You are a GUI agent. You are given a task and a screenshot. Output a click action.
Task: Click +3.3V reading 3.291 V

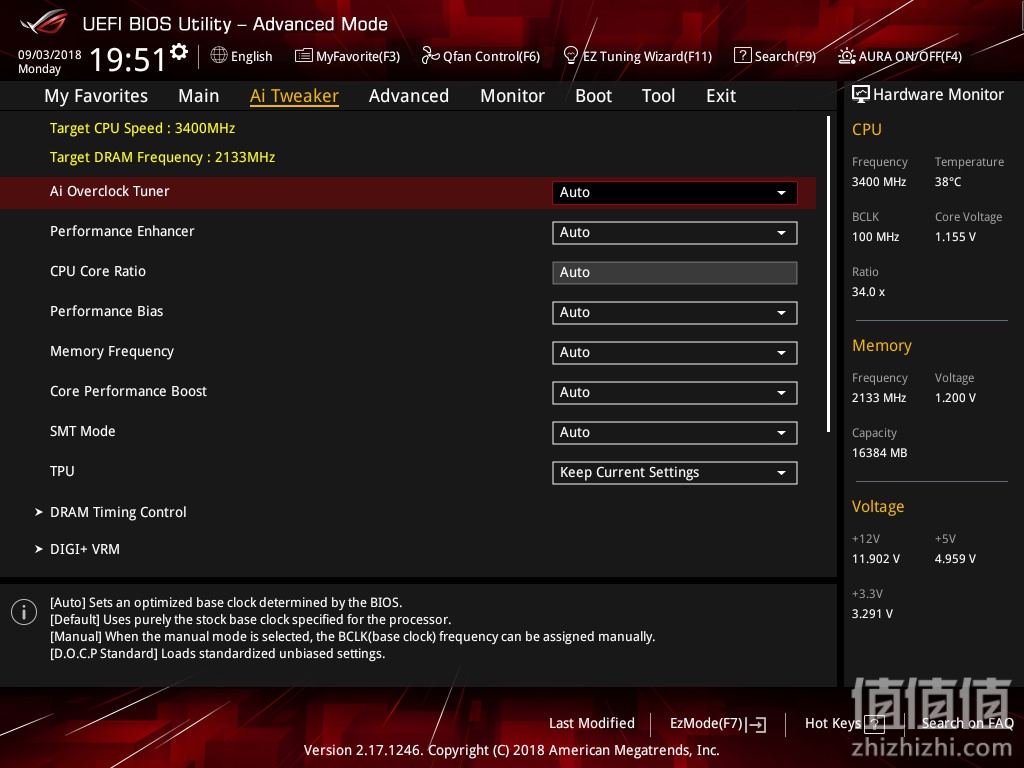coord(872,613)
